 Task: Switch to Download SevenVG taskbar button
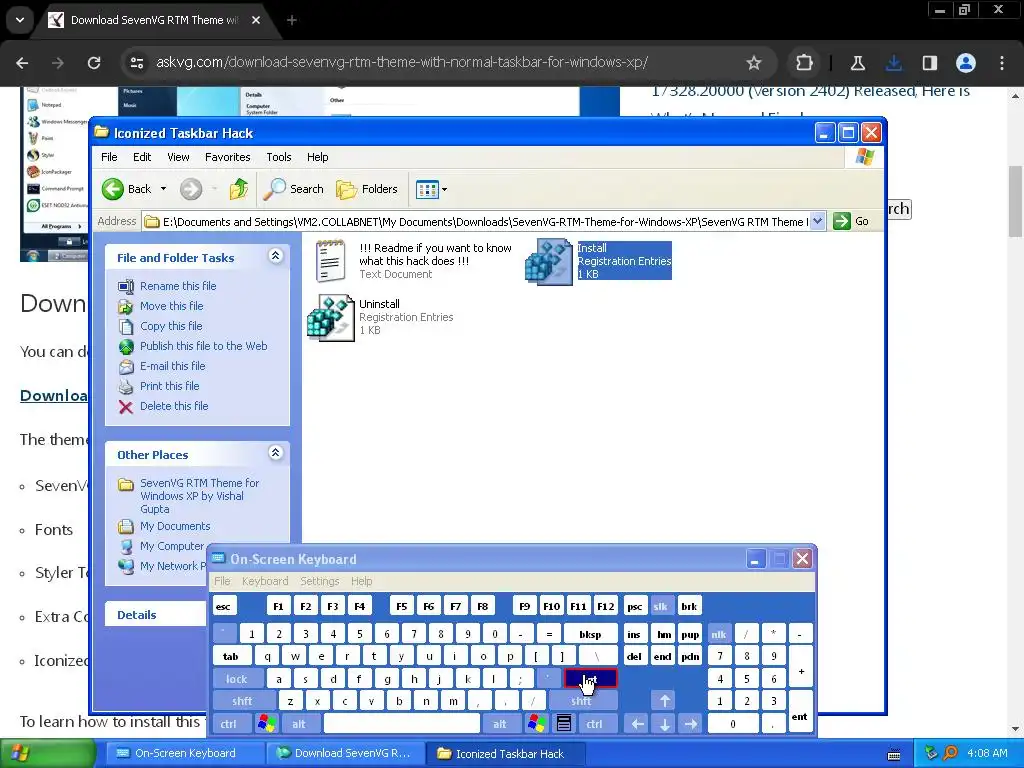point(345,753)
